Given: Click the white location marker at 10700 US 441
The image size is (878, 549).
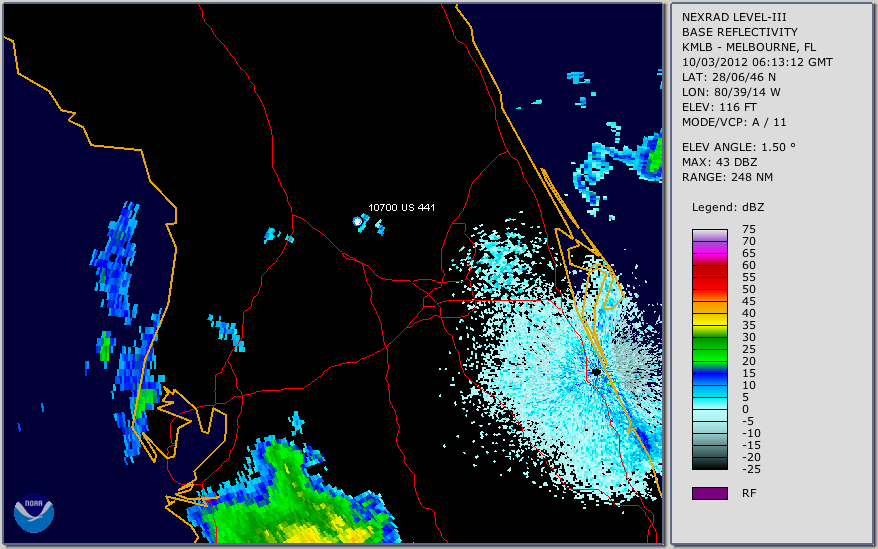Looking at the screenshot, I should [357, 221].
